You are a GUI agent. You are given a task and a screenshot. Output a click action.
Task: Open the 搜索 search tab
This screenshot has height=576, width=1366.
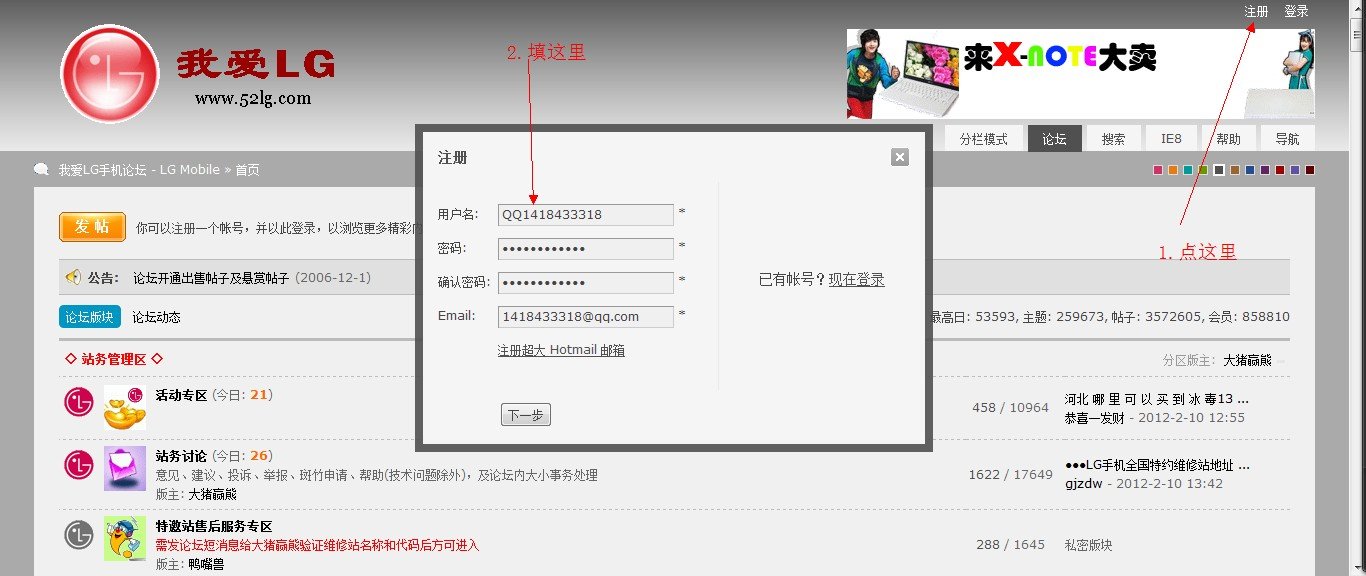(x=1112, y=138)
